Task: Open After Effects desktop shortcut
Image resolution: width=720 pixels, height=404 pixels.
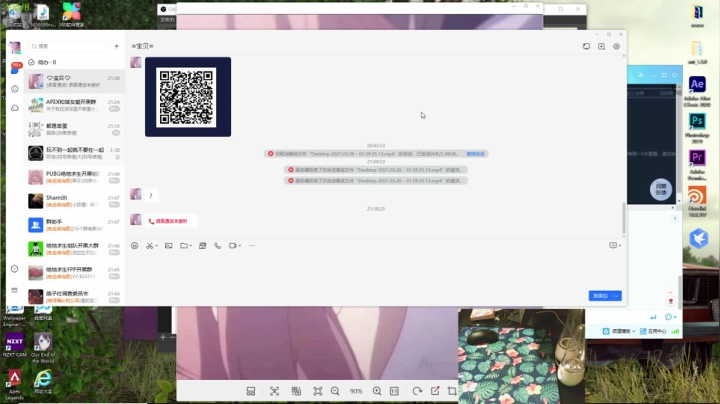Action: pos(697,91)
